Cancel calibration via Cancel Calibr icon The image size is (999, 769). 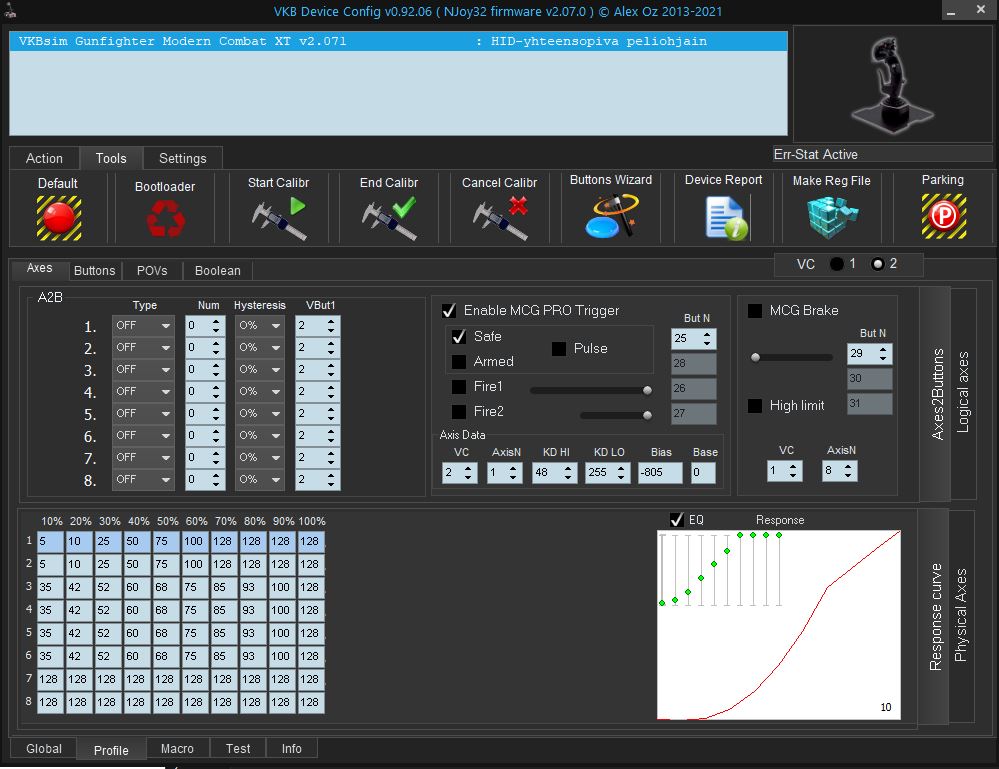click(x=500, y=217)
